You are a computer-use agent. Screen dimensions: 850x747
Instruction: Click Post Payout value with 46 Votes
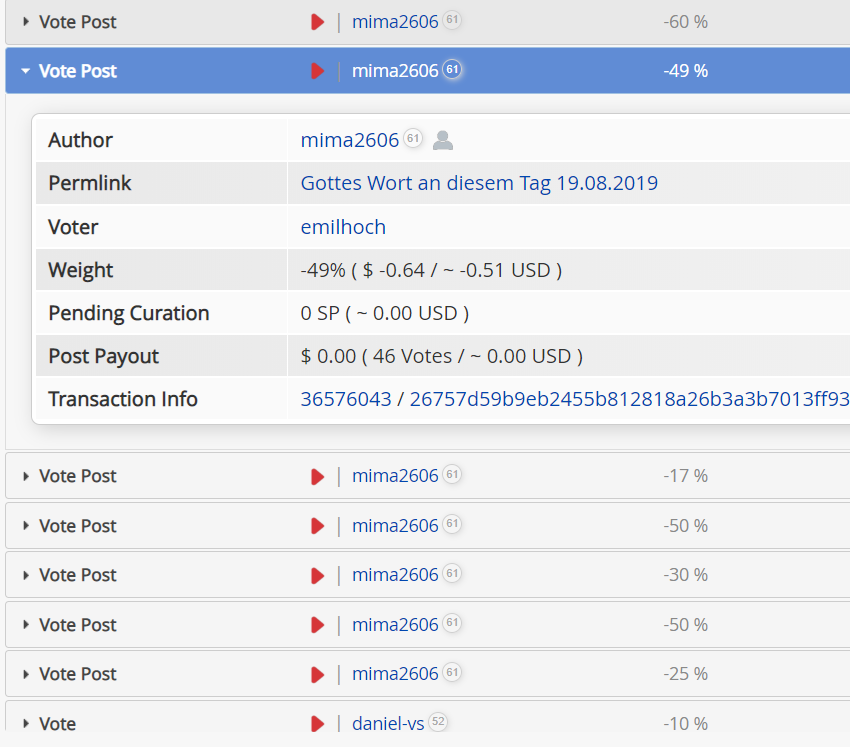[442, 356]
